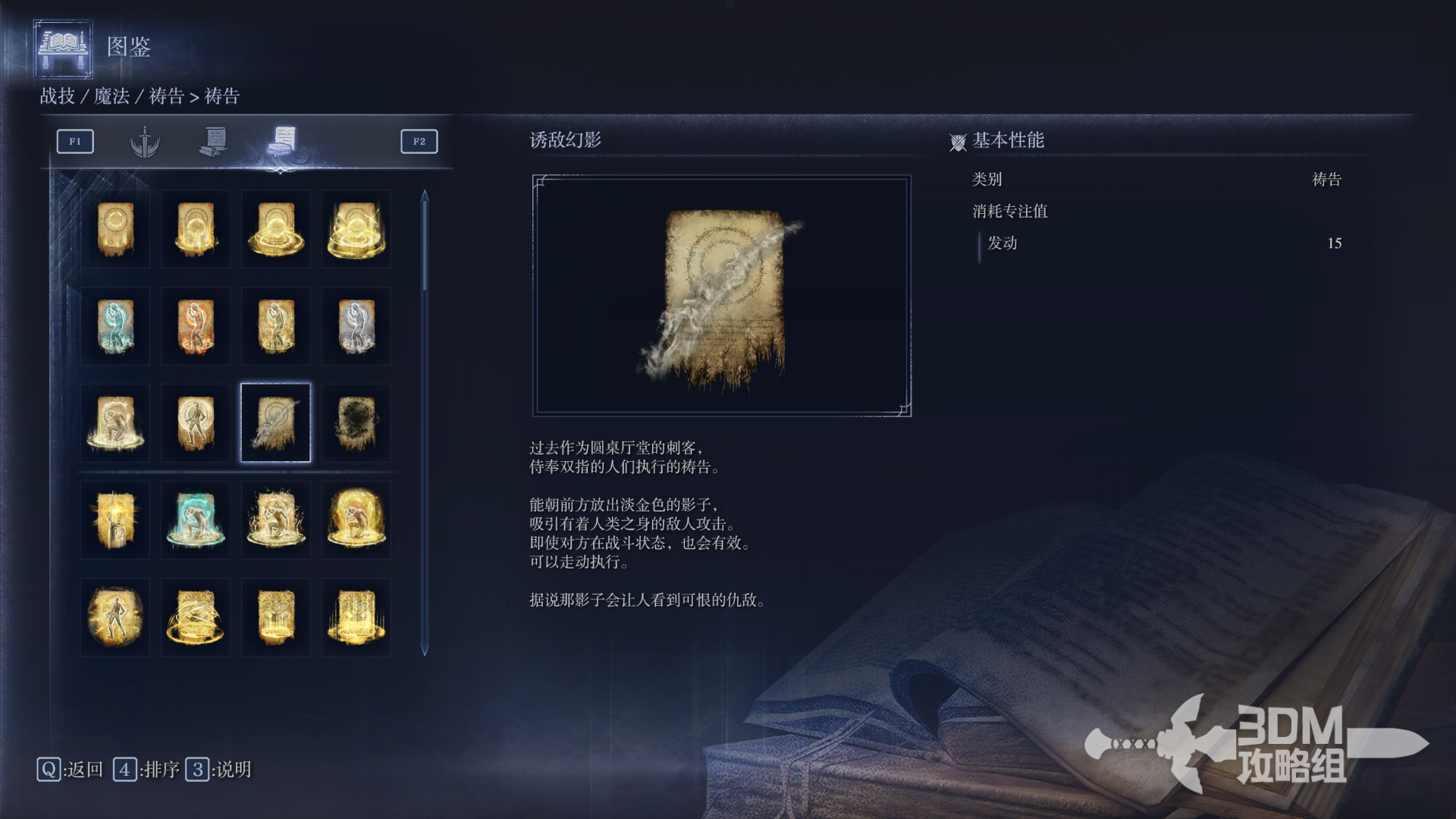Click the Q return prompt
Screen dimensions: 1456x819
click(x=70, y=770)
